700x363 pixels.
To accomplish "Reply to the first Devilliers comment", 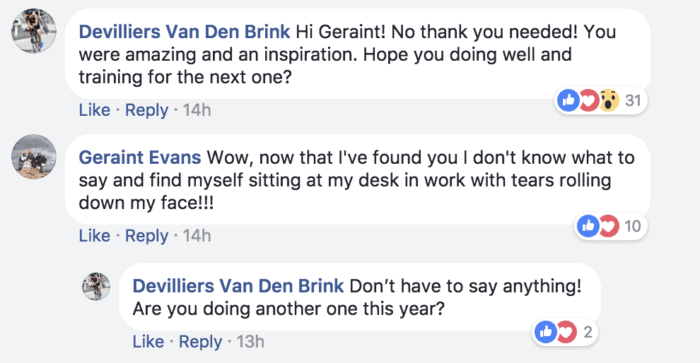I will click(x=146, y=110).
